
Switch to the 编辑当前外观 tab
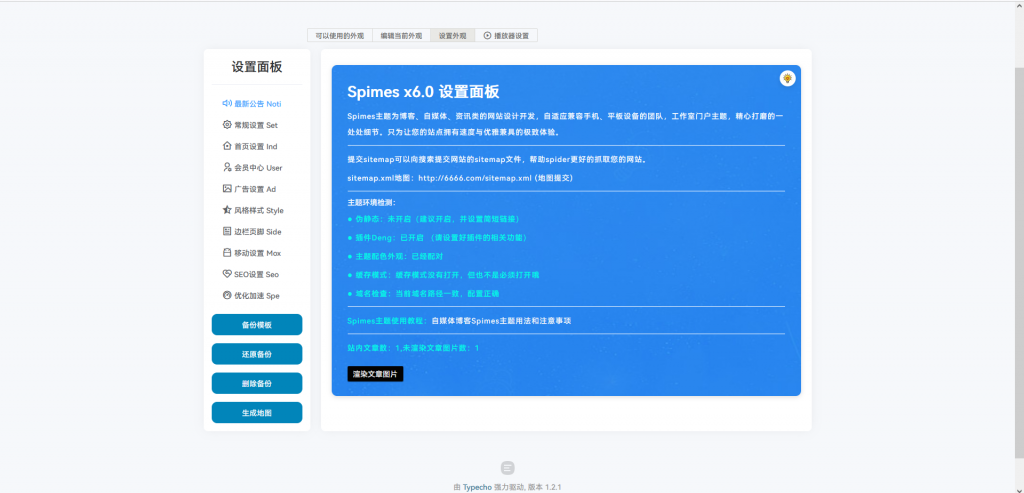[402, 35]
